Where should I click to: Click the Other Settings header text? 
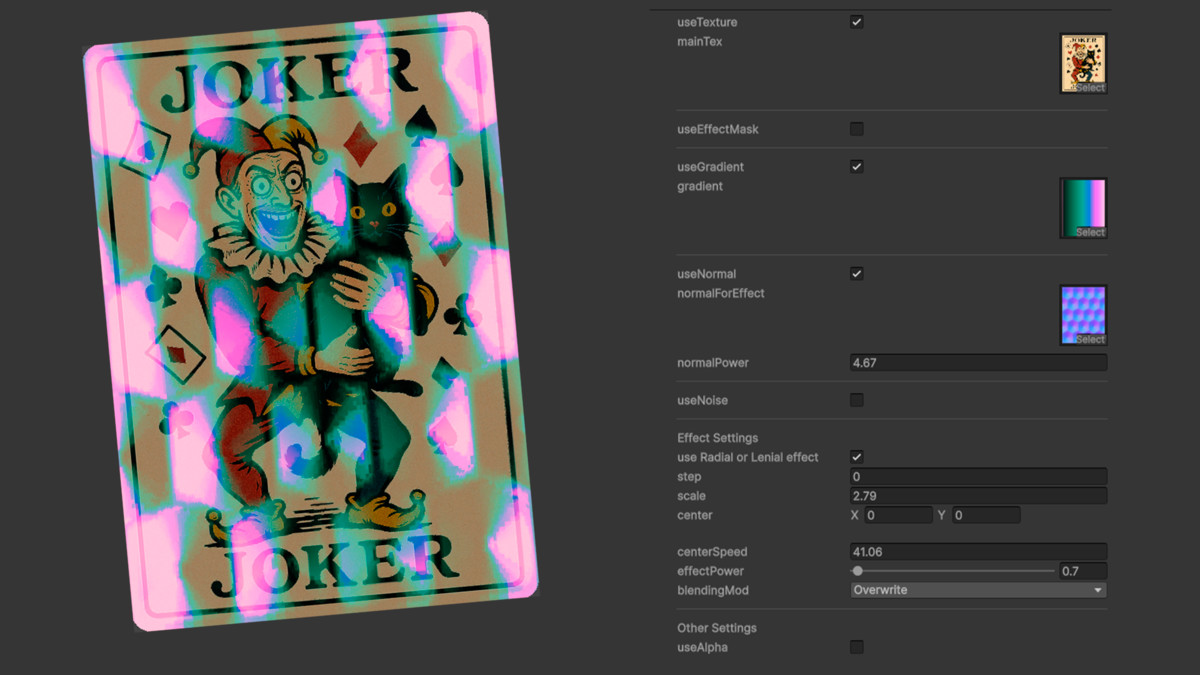tap(716, 628)
